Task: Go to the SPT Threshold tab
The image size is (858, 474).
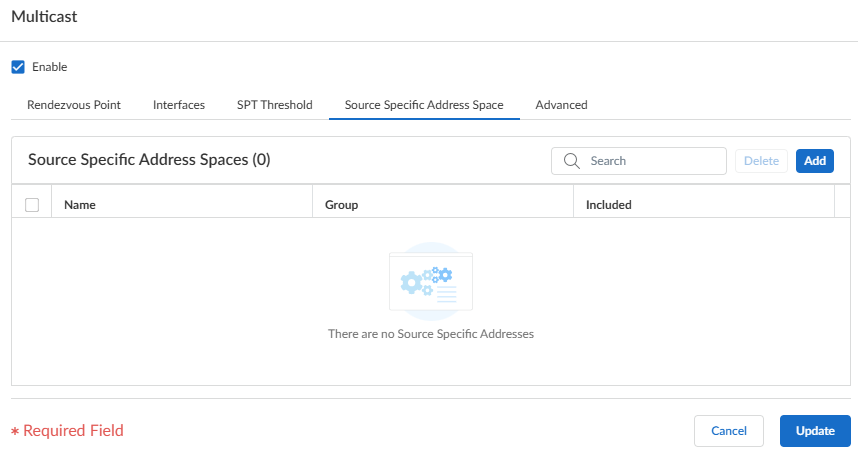Action: [275, 105]
